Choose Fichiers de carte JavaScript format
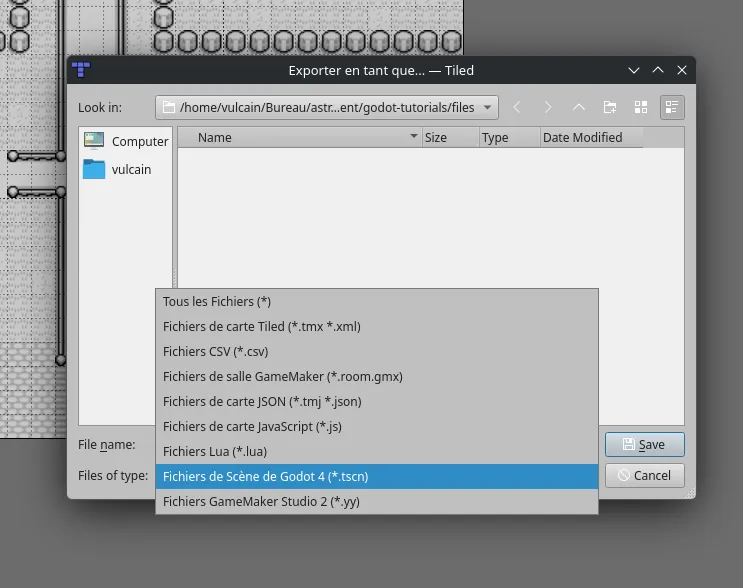 pyautogui.click(x=377, y=426)
